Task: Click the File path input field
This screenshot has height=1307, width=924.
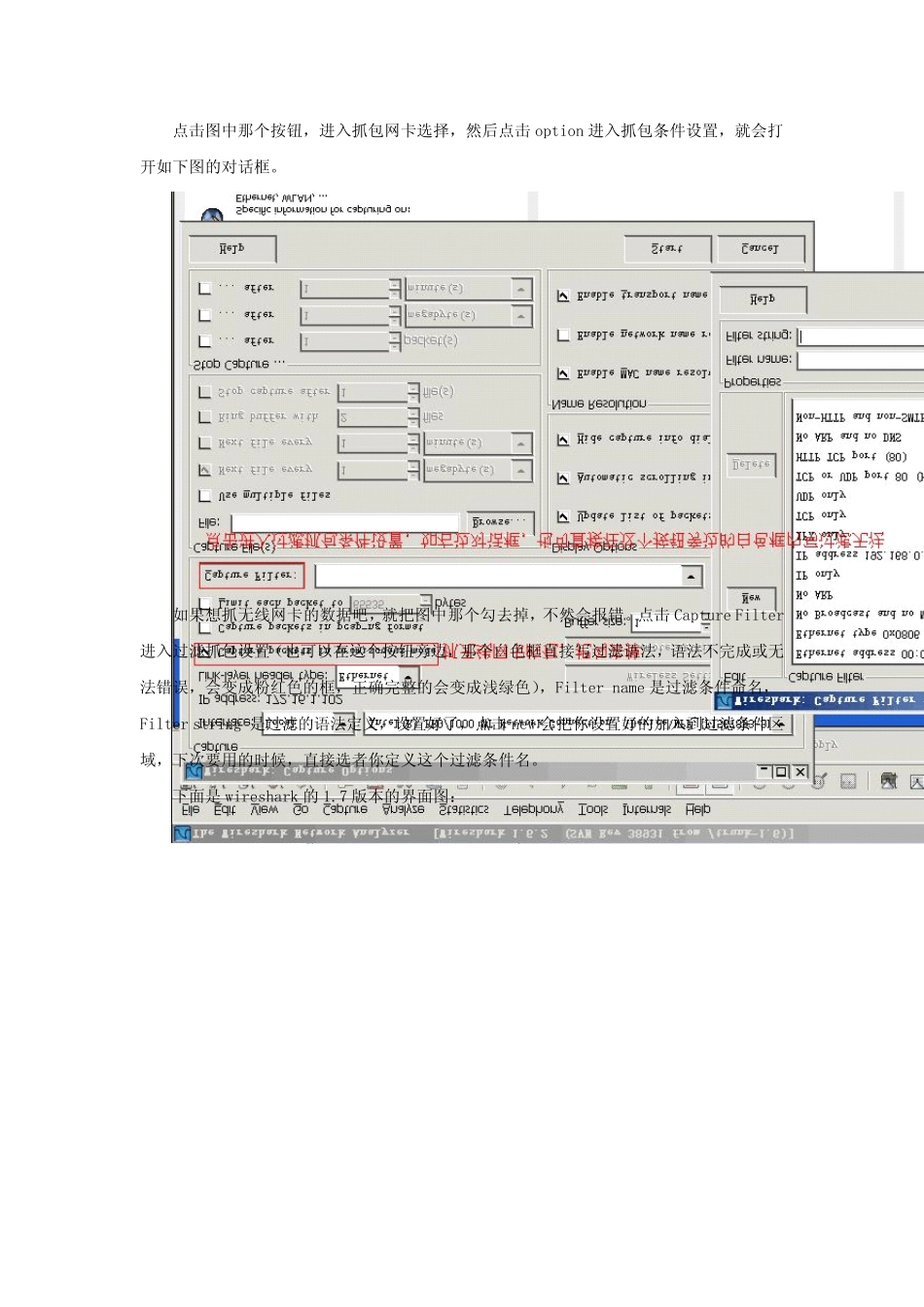Action: 344,523
